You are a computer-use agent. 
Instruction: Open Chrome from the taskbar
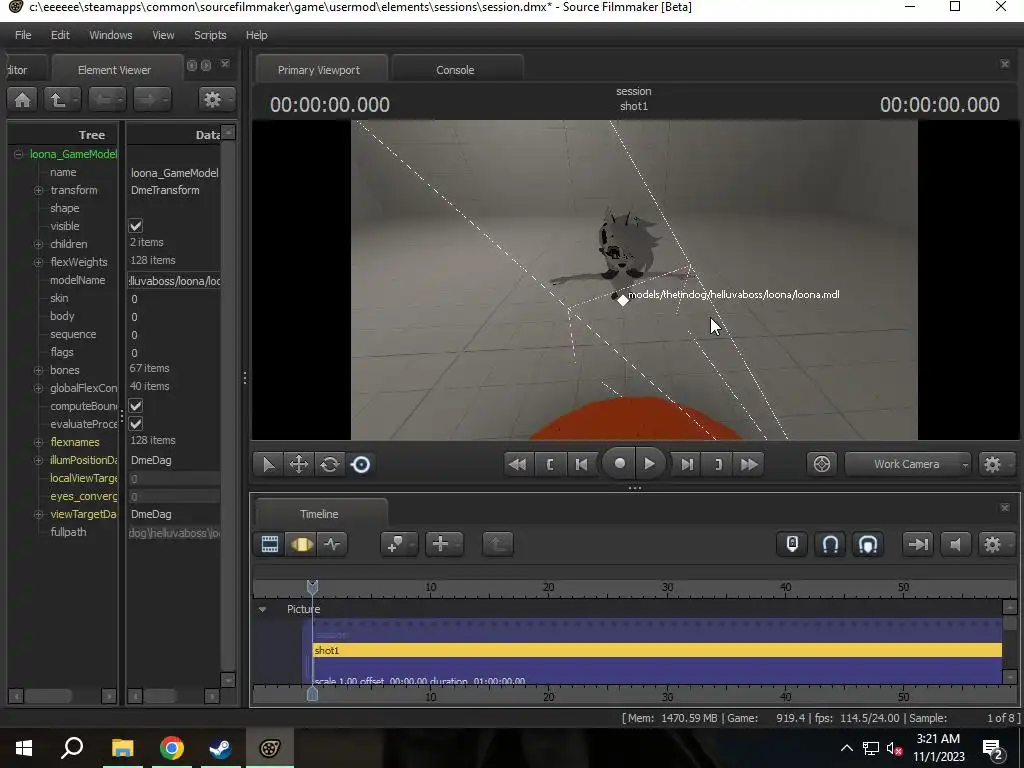(x=172, y=748)
